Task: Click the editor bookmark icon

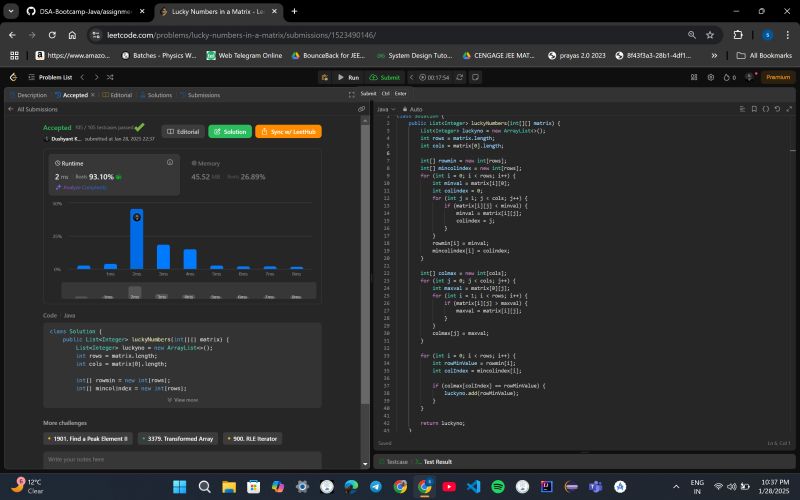Action: pos(754,109)
